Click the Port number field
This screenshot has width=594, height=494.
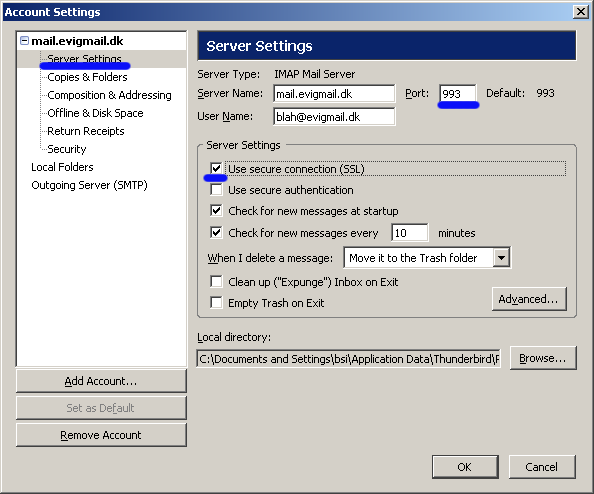pos(458,94)
